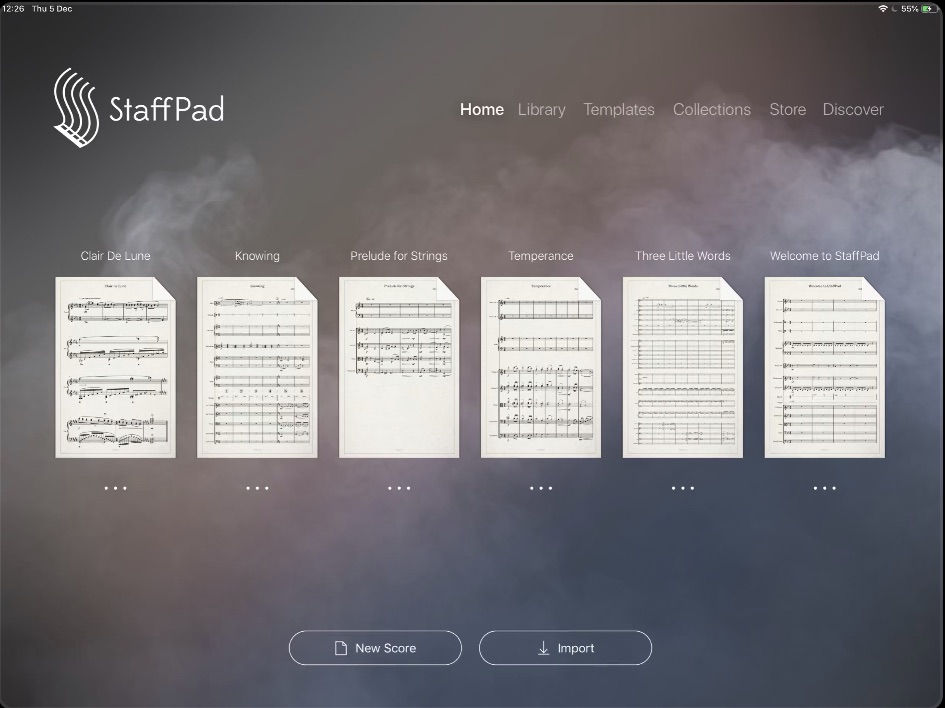This screenshot has width=945, height=708.
Task: Open more options under Three Little Words
Action: (683, 488)
